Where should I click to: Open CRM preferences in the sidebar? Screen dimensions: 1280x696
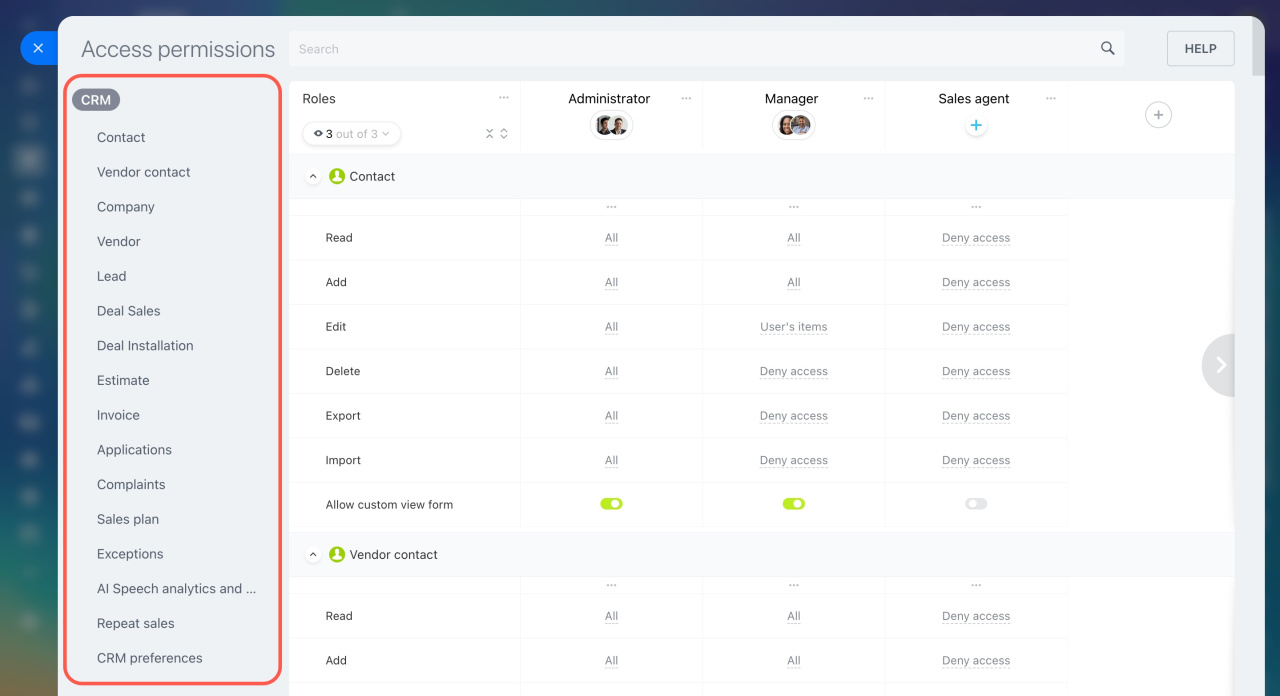tap(149, 658)
